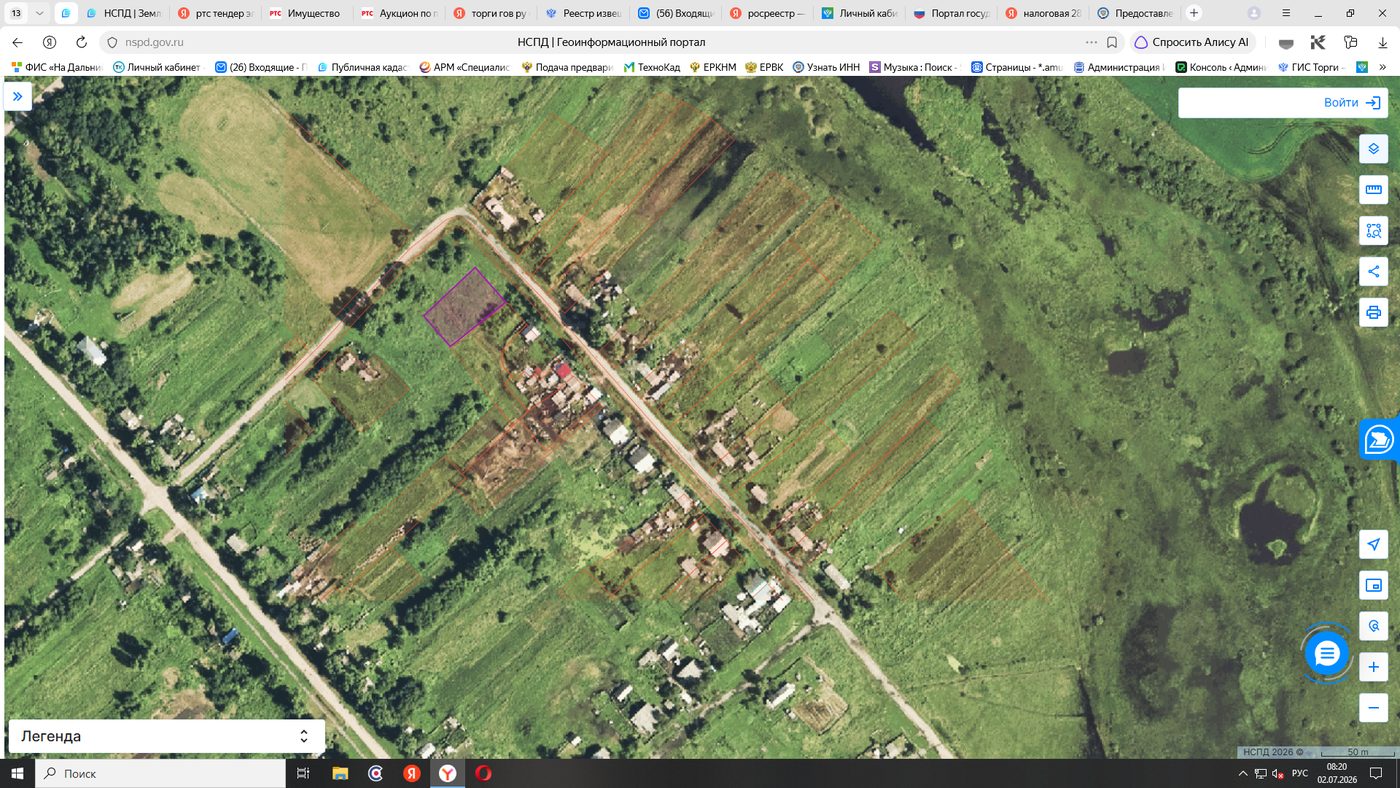Viewport: 1400px width, 788px height.
Task: Center map on my location
Action: coord(1373,544)
